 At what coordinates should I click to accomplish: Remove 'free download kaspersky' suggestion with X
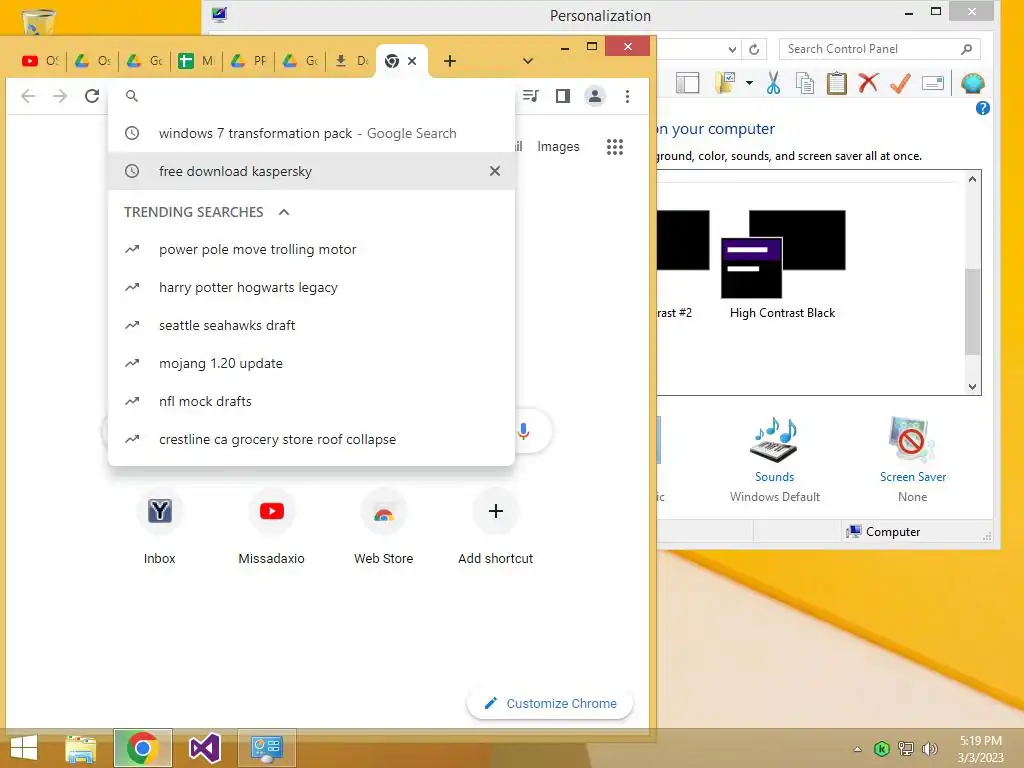click(x=495, y=171)
